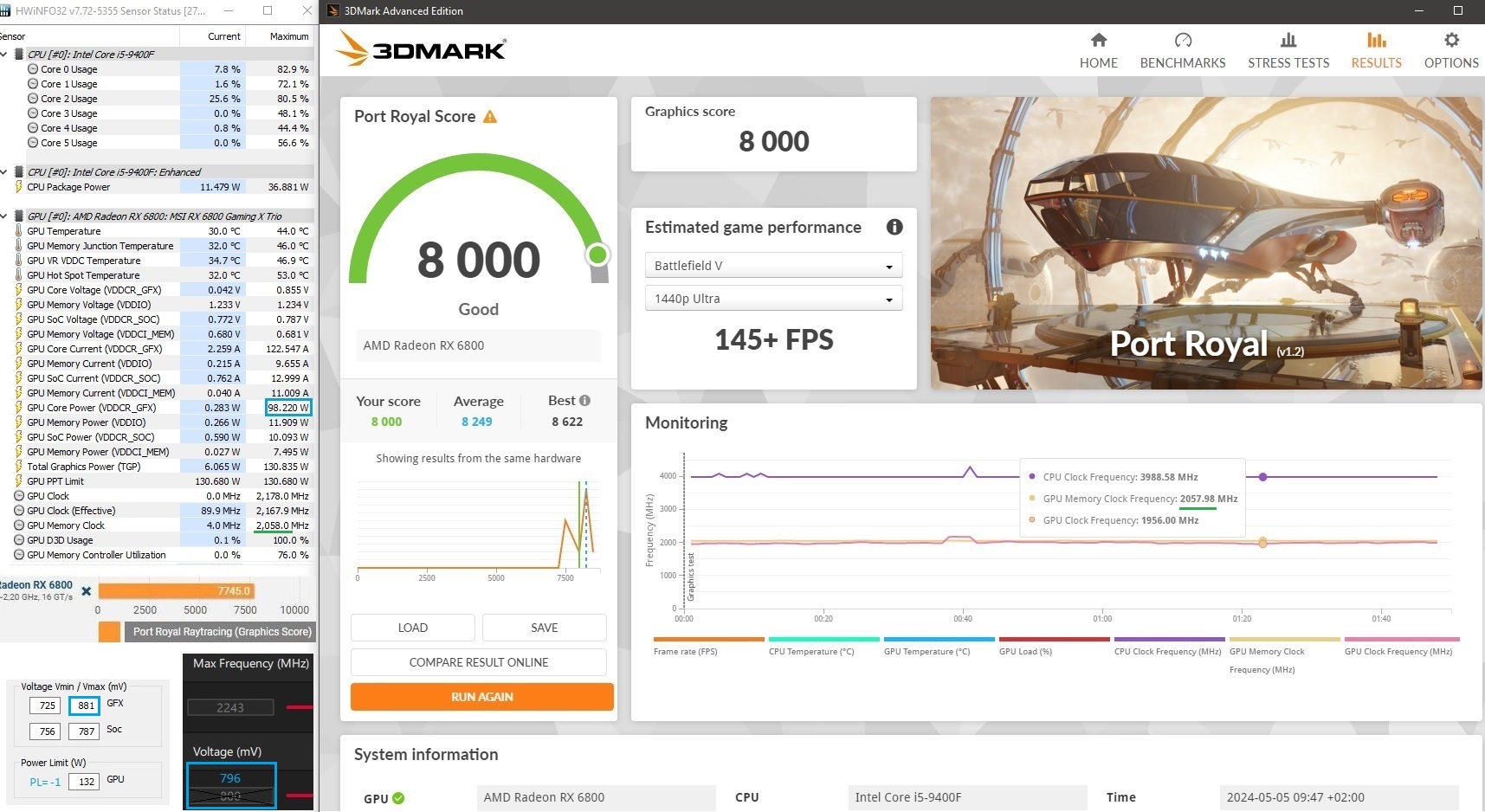
Task: Click the Core 3 Usage sensor icon
Action: coord(33,113)
